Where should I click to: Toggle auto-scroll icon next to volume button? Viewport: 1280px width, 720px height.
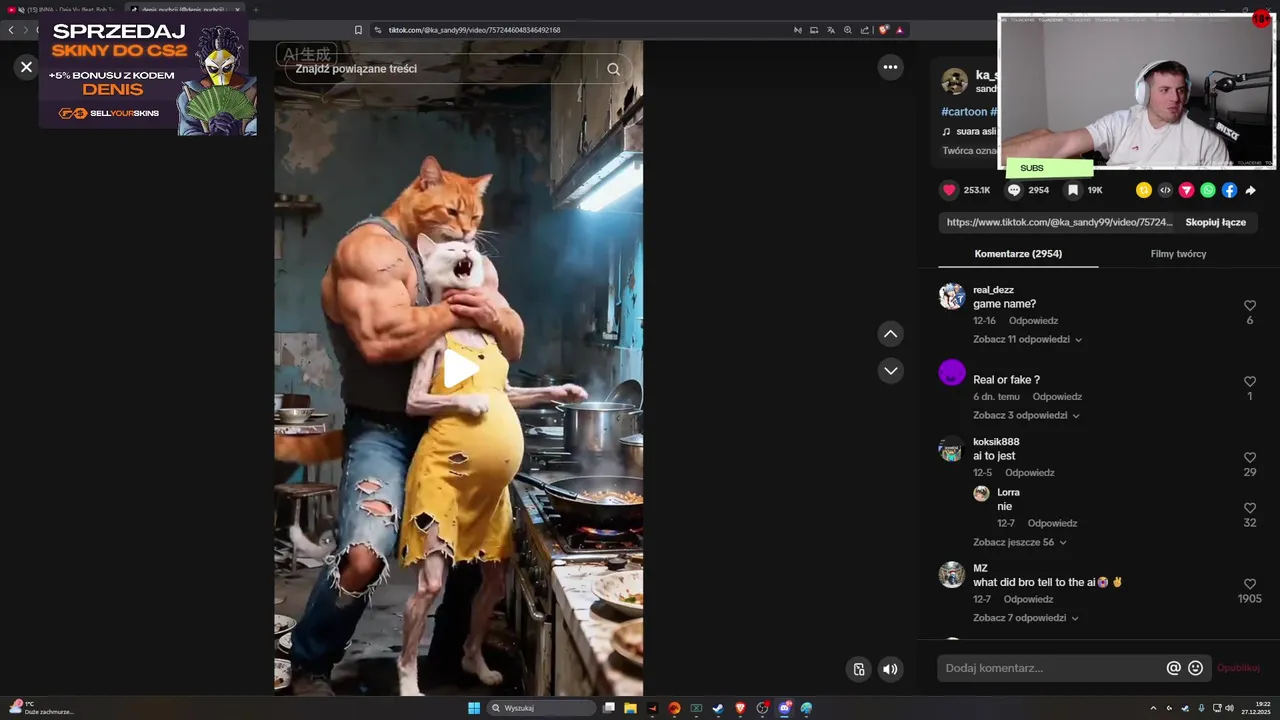[858, 669]
